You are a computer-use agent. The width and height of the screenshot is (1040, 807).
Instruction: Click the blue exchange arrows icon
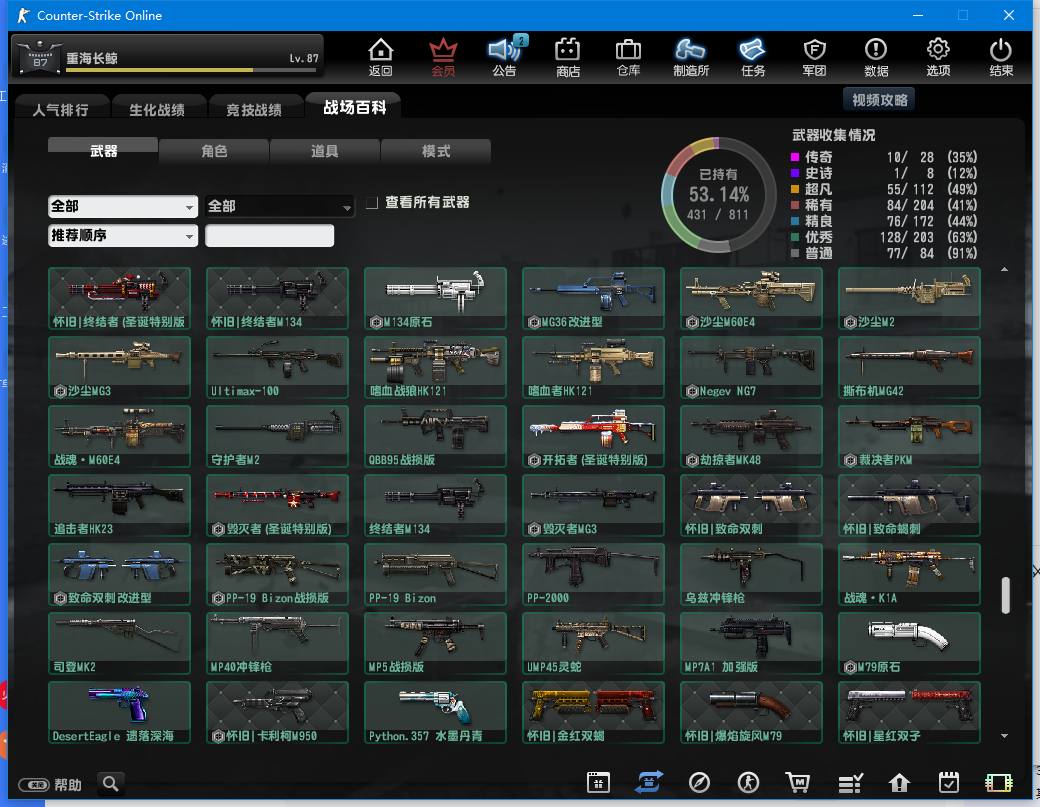tap(648, 782)
